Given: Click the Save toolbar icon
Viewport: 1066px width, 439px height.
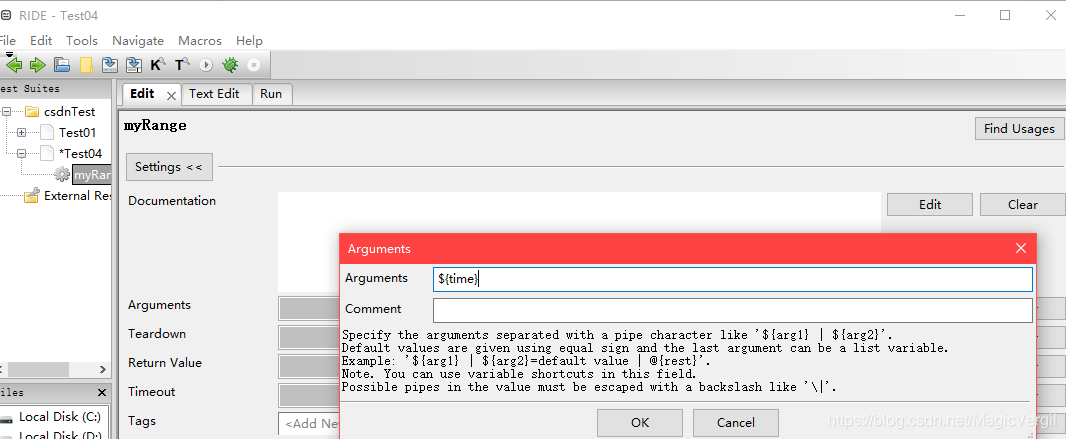Looking at the screenshot, I should tap(110, 65).
